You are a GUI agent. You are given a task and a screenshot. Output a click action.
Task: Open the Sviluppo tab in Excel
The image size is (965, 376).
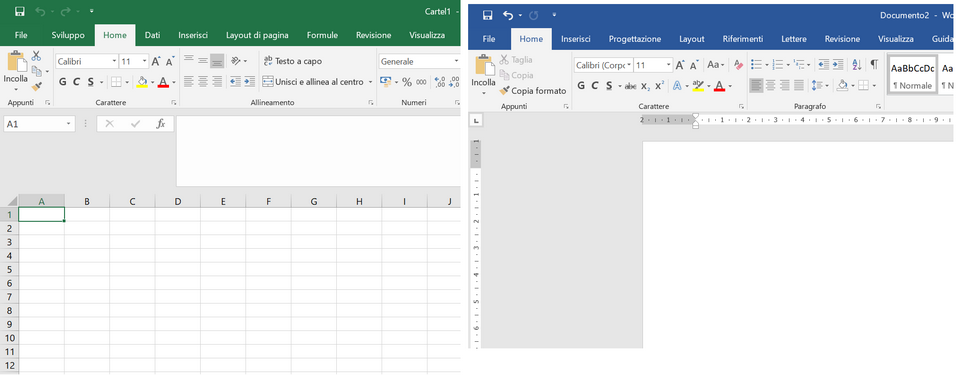[68, 35]
